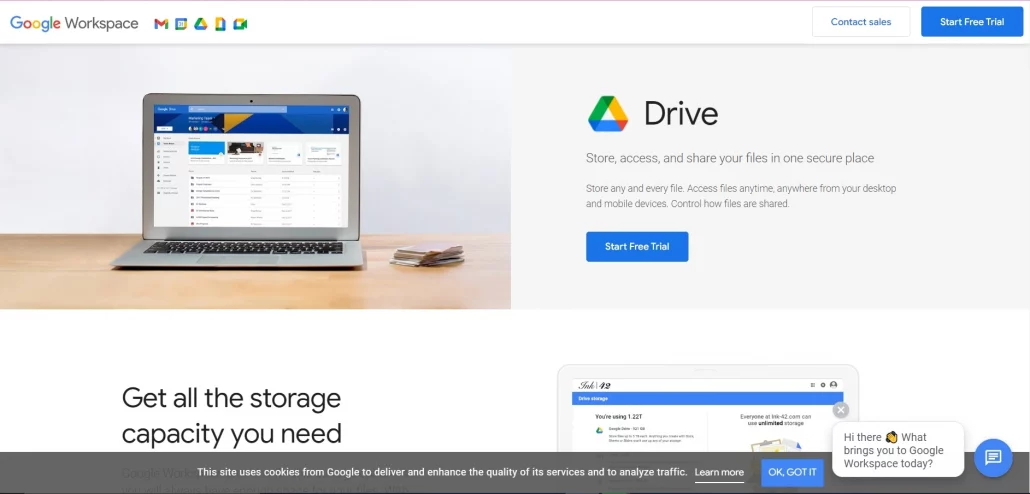Dismiss chat bubble with the close icon
The width and height of the screenshot is (1030, 494).
point(841,410)
